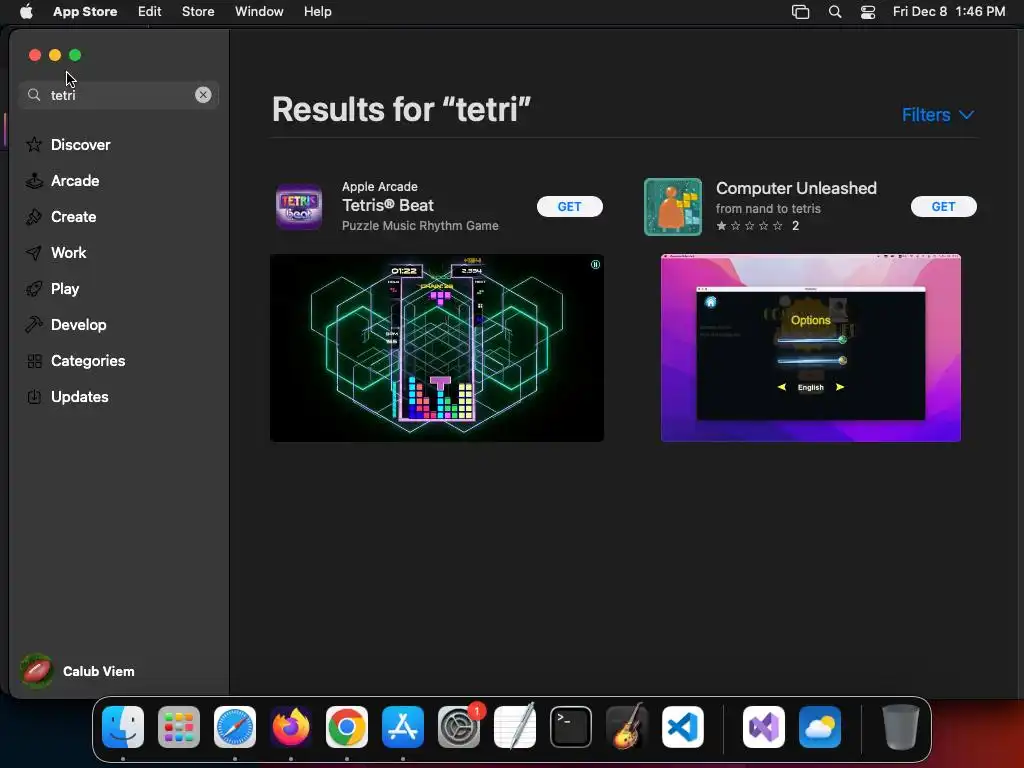Screen dimensions: 1024x768
Task: Get the Computer Unleashed app
Action: (x=943, y=206)
